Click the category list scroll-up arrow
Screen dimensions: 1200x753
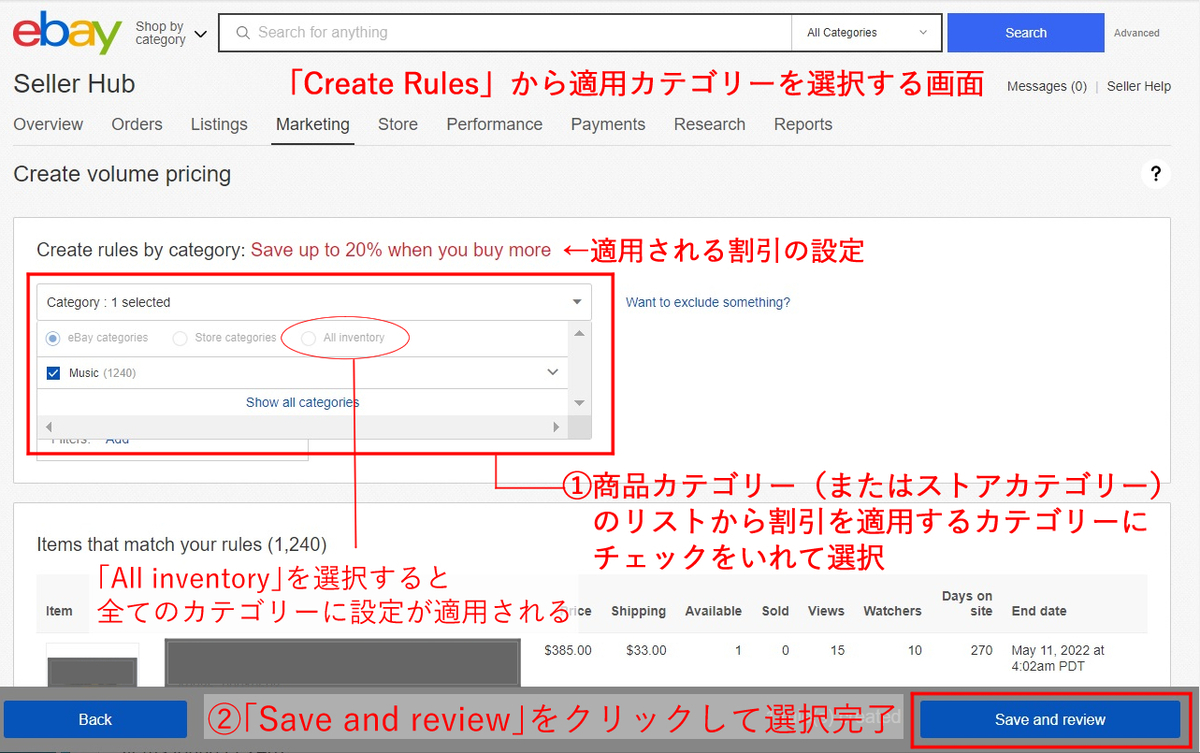pyautogui.click(x=579, y=332)
